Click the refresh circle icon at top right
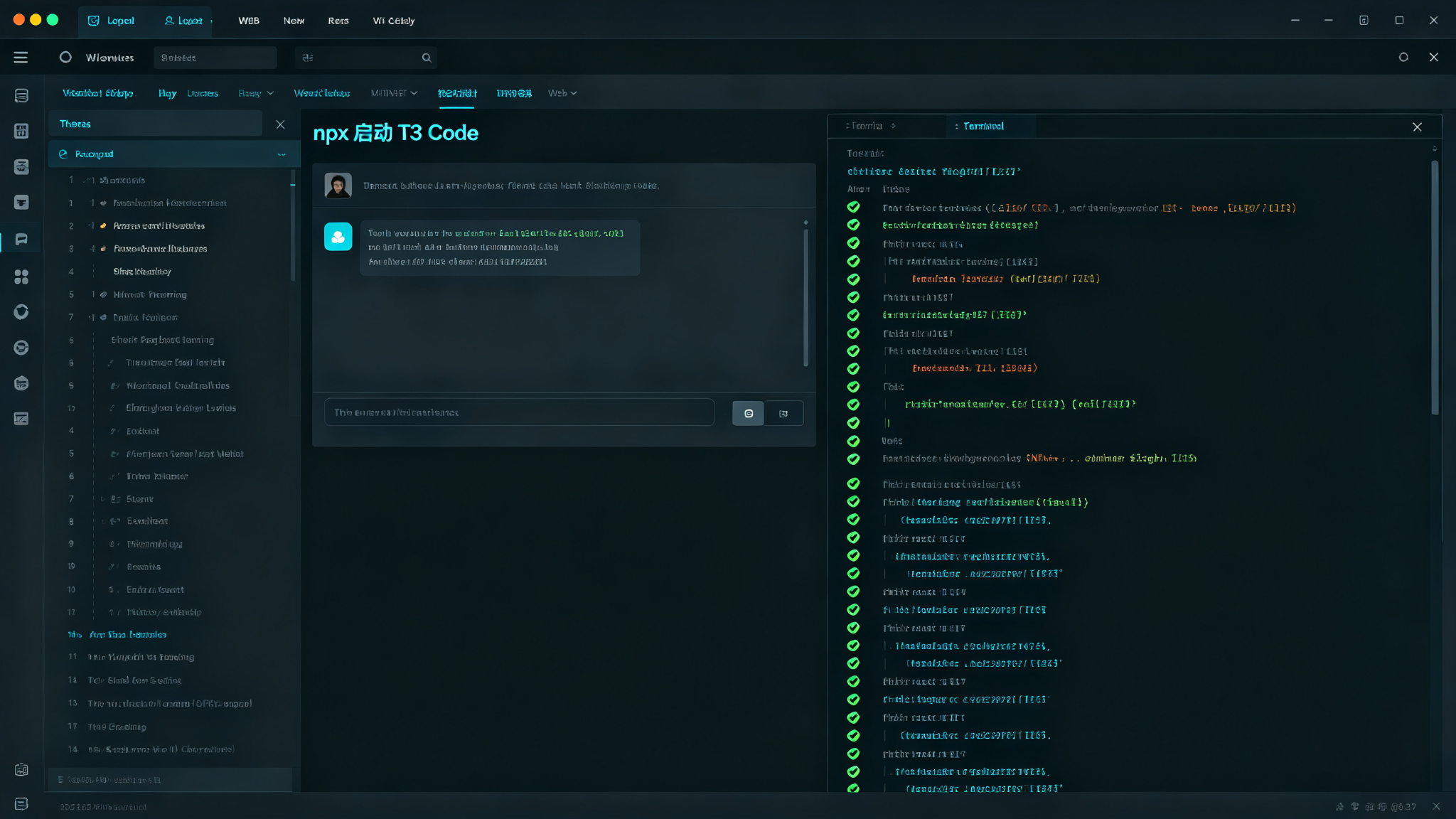The height and width of the screenshot is (819, 1456). click(1403, 58)
